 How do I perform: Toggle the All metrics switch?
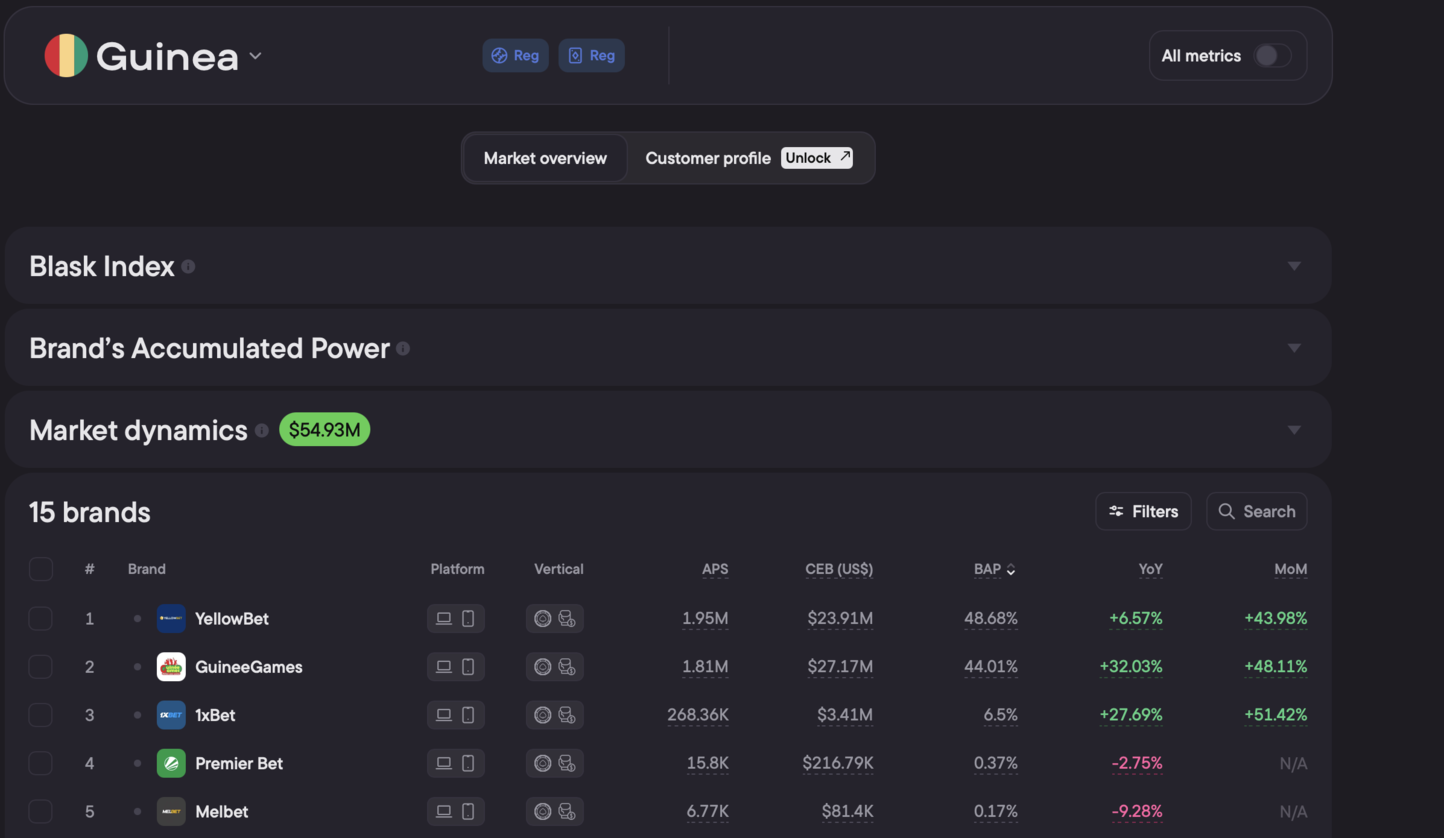1272,56
